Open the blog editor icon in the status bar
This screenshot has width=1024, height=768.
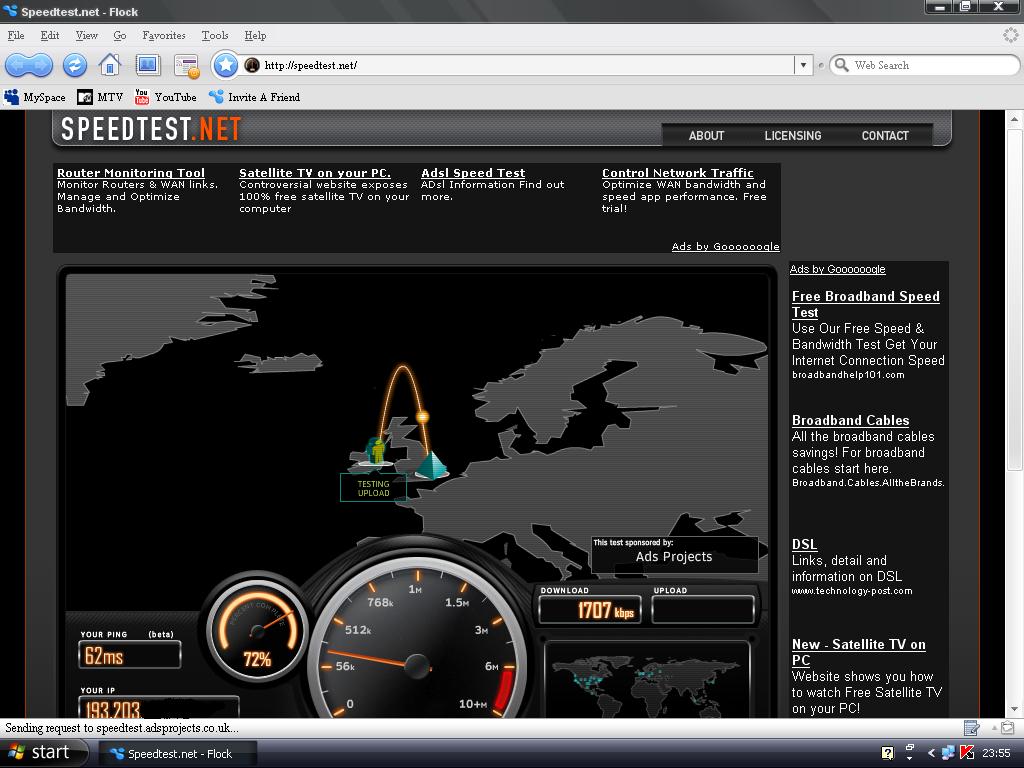[x=971, y=727]
